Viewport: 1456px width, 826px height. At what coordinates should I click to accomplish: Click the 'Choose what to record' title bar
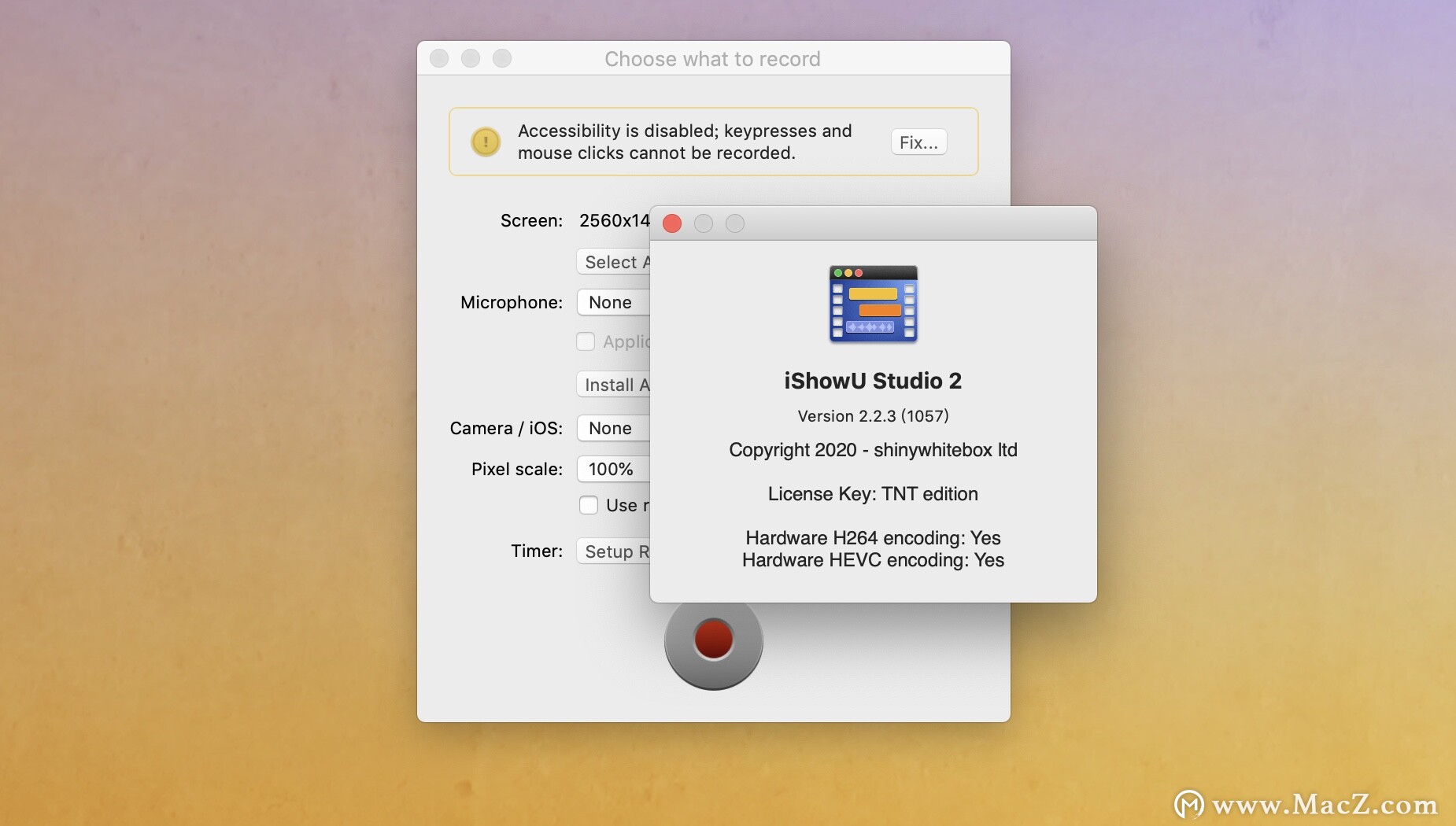tap(712, 58)
